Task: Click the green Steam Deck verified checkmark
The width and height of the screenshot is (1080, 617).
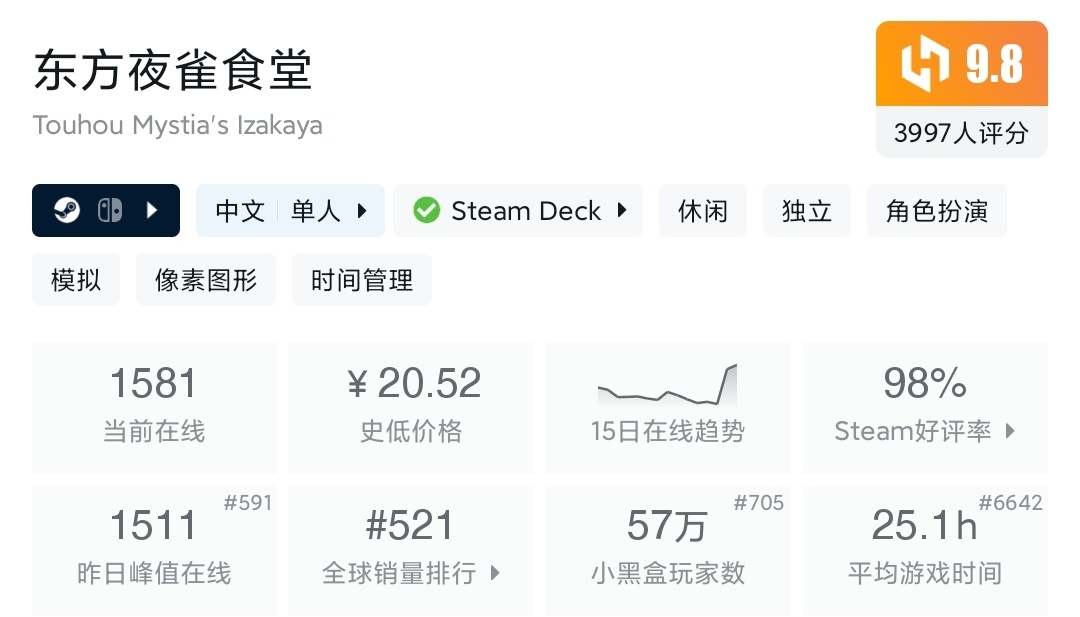Action: 427,211
